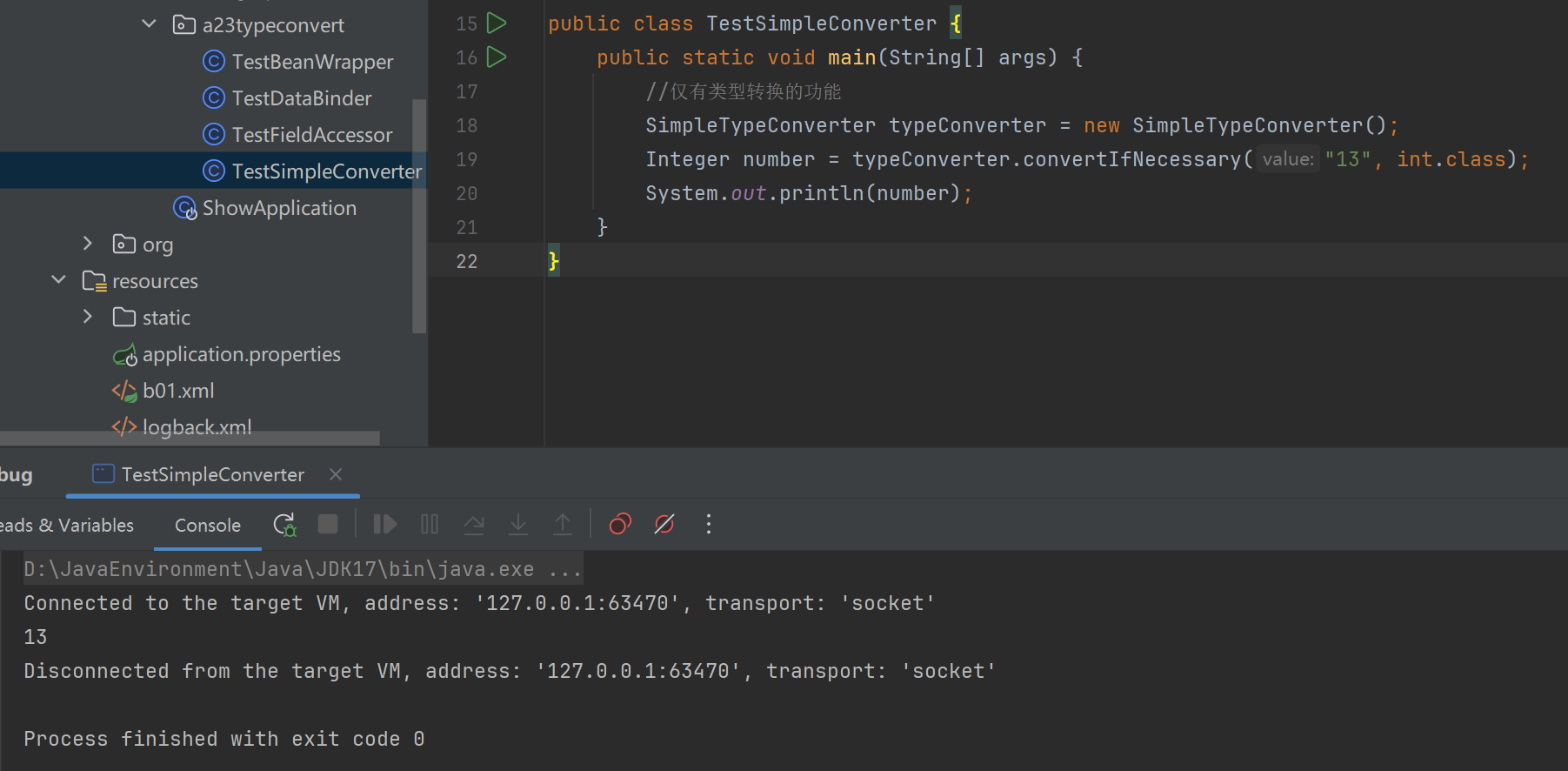Collapse the a23typeconvert package folder
Viewport: 1568px width, 771px height.
[x=149, y=23]
